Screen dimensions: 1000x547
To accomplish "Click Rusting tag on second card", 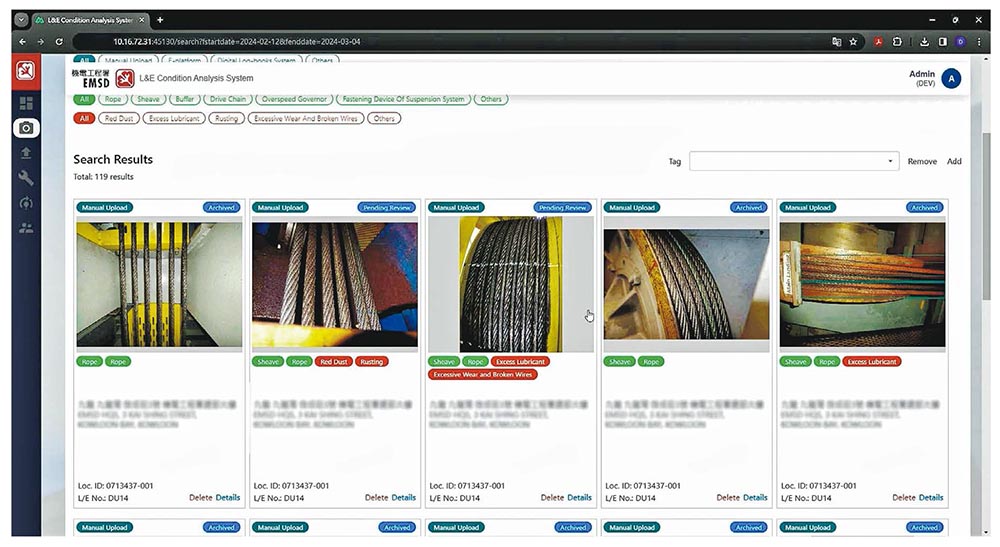I will [371, 361].
